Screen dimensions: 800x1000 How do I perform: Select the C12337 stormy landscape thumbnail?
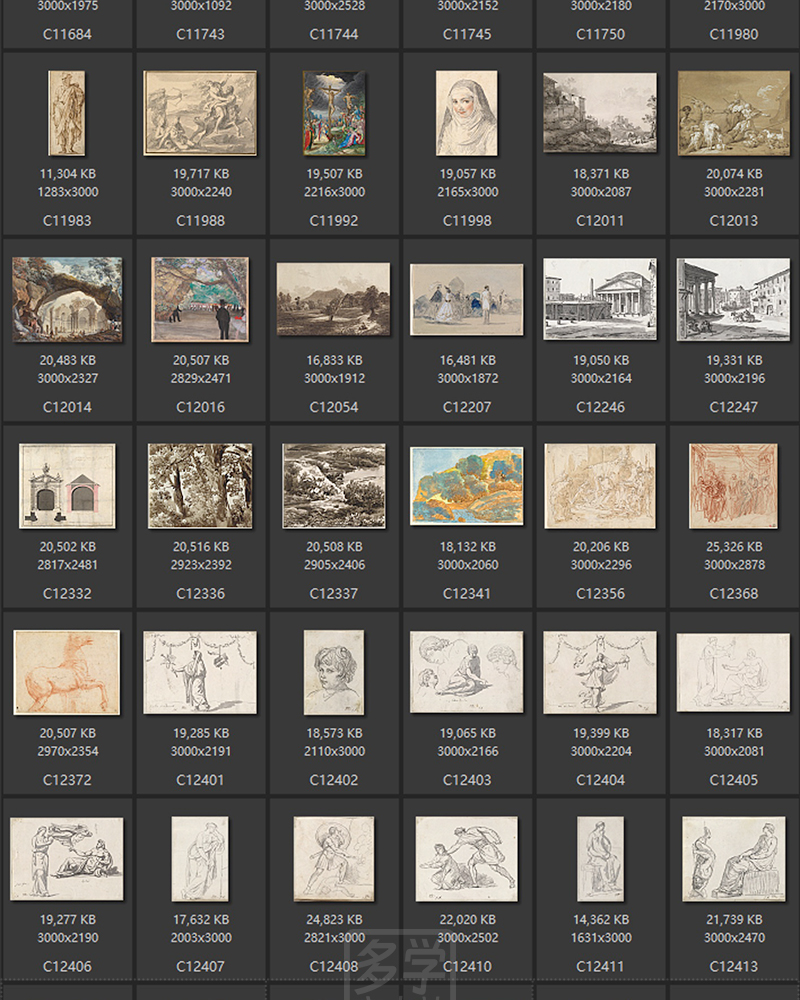coord(333,486)
